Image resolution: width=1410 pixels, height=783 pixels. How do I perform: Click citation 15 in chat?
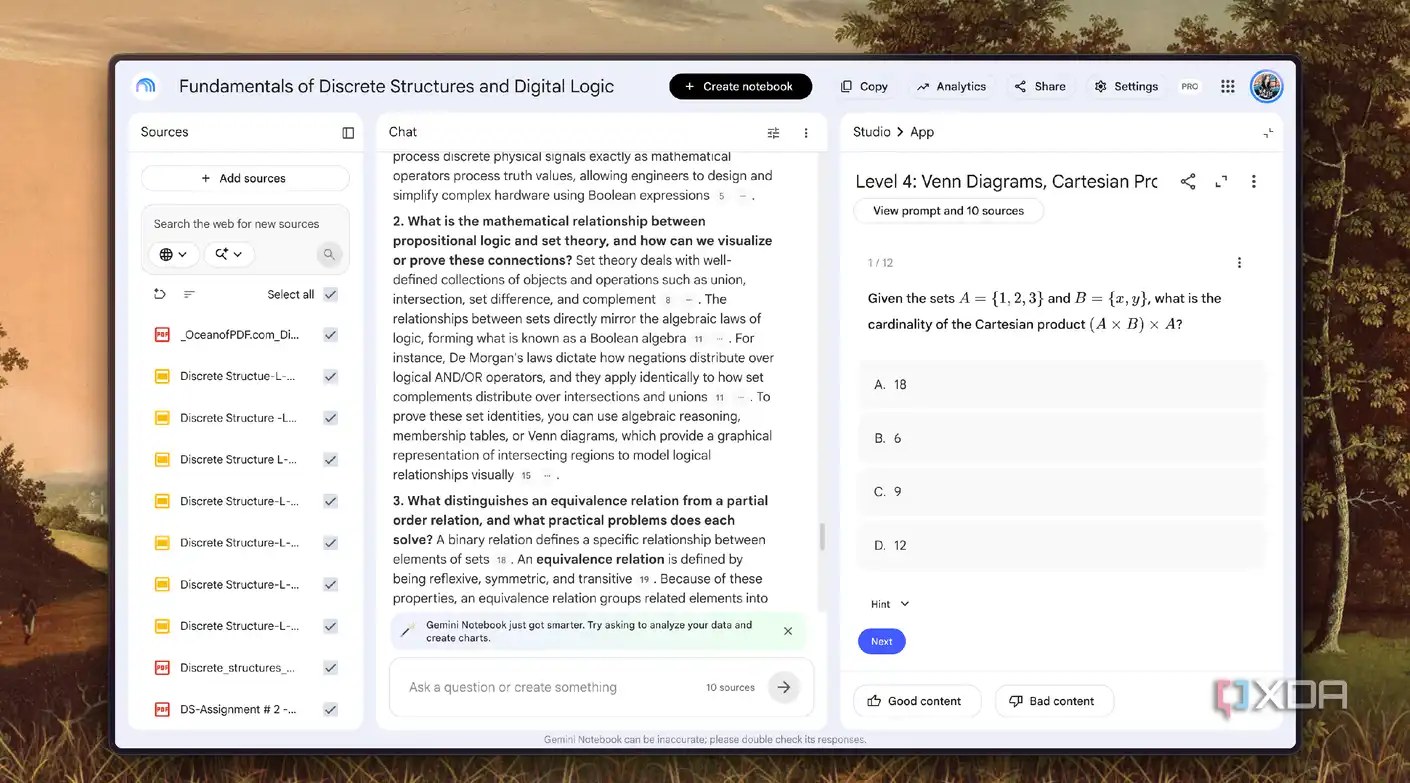526,476
